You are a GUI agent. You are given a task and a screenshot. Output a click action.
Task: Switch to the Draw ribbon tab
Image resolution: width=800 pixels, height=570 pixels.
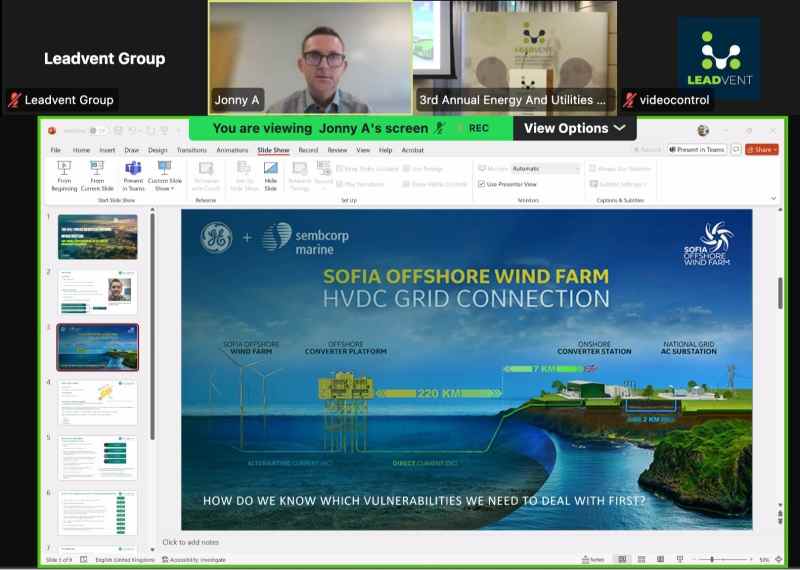coord(132,150)
